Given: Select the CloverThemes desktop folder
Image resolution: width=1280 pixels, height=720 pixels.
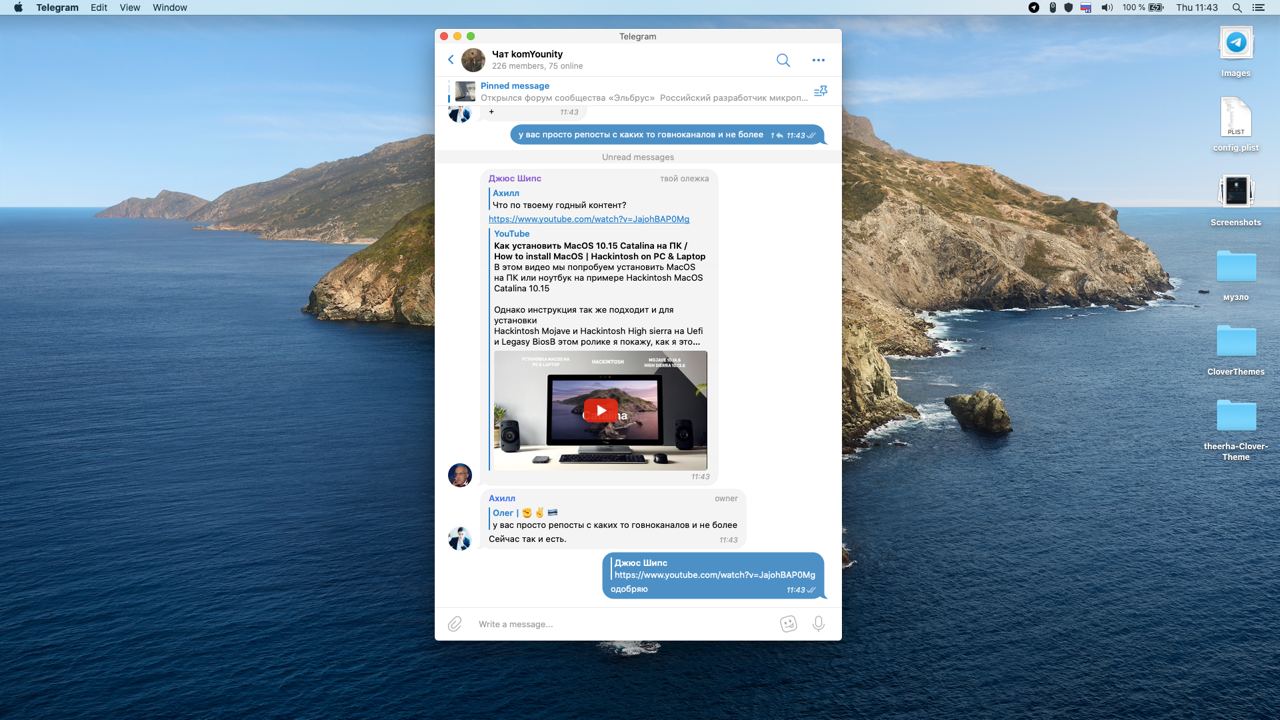Looking at the screenshot, I should coord(1236,349).
